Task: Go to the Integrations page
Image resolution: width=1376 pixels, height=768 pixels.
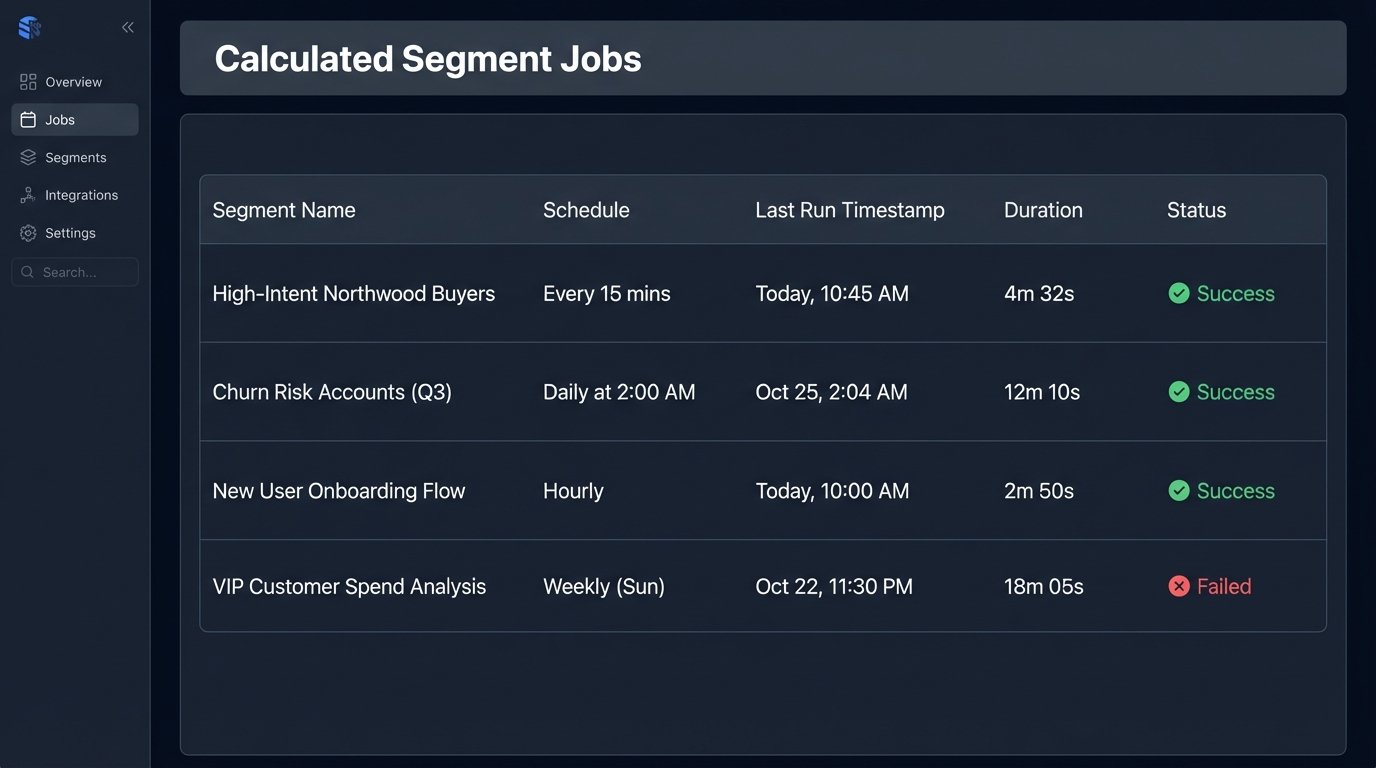Action: click(81, 196)
